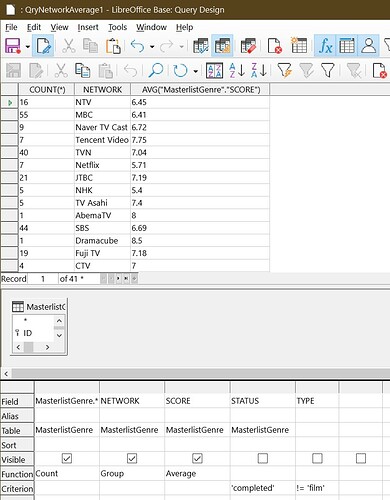The image size is (390, 500).
Task: Click the Run Query icon
Action: coord(201,46)
